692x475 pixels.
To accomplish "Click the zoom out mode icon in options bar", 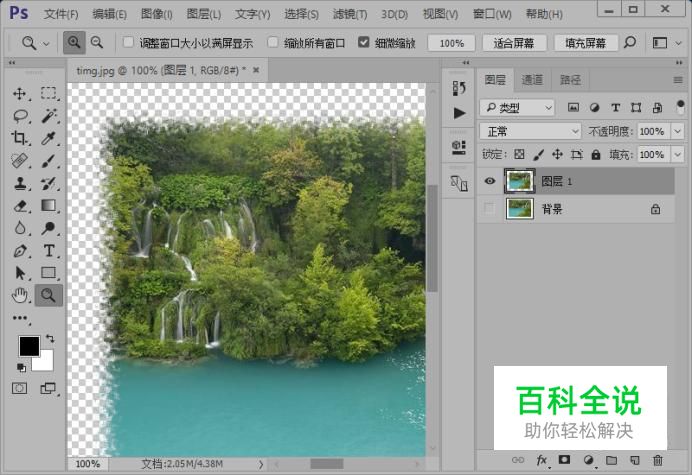I will coord(97,43).
